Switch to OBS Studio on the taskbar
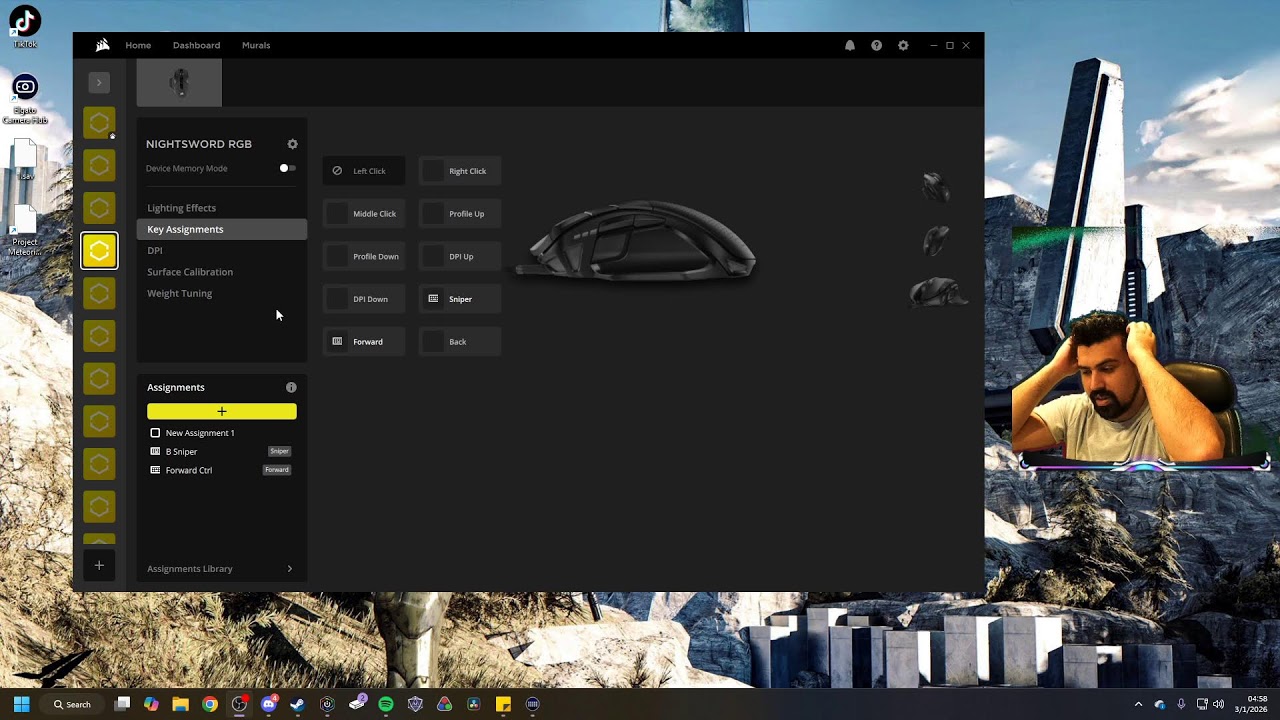This screenshot has height=720, width=1280. (239, 704)
